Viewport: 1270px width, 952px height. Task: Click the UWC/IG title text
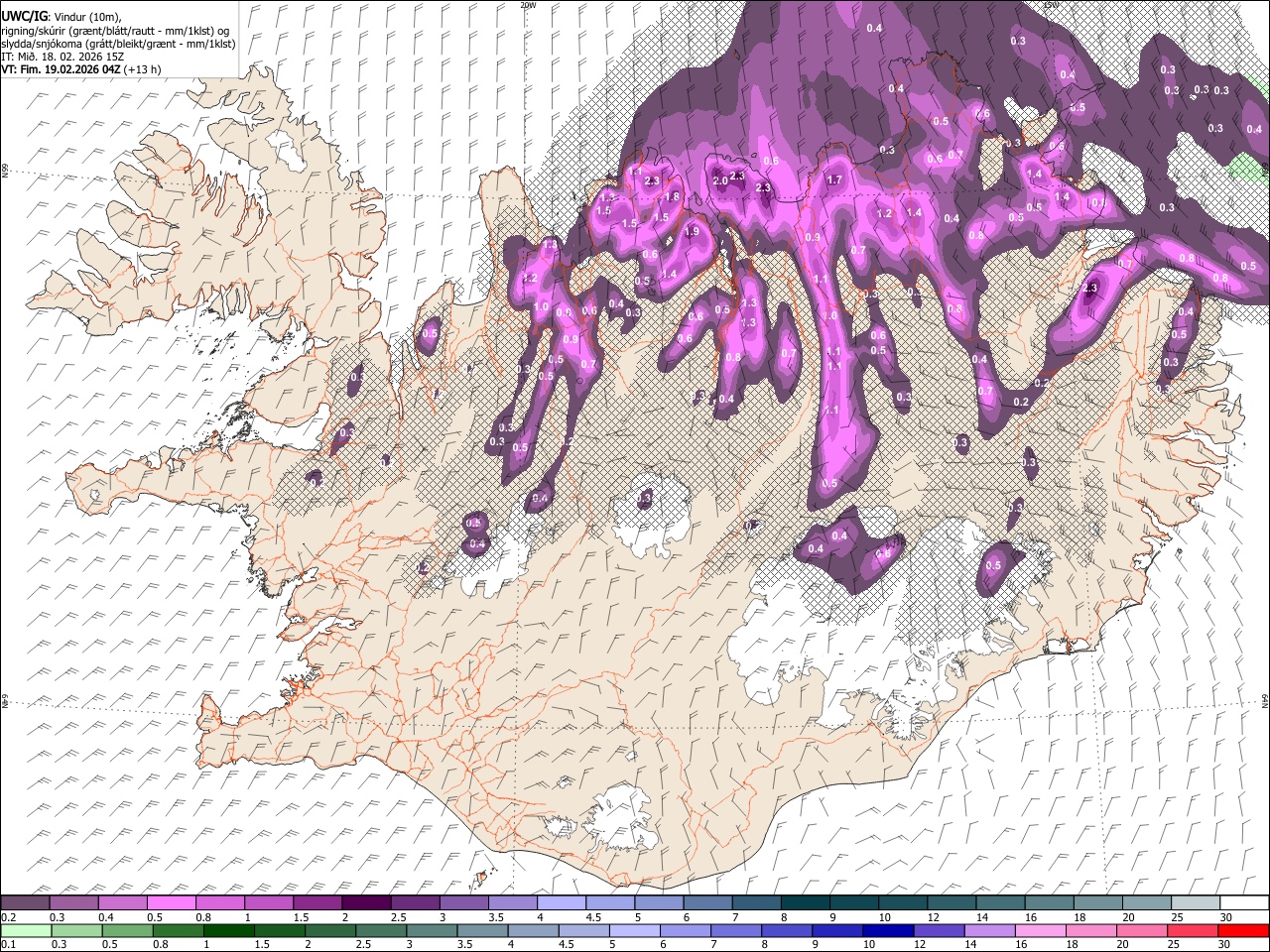pos(25,15)
